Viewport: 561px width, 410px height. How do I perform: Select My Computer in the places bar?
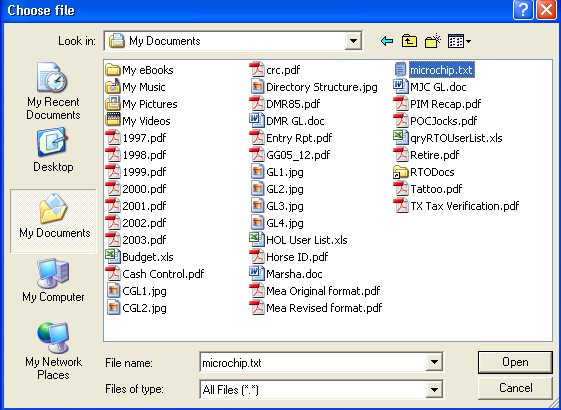(x=53, y=280)
